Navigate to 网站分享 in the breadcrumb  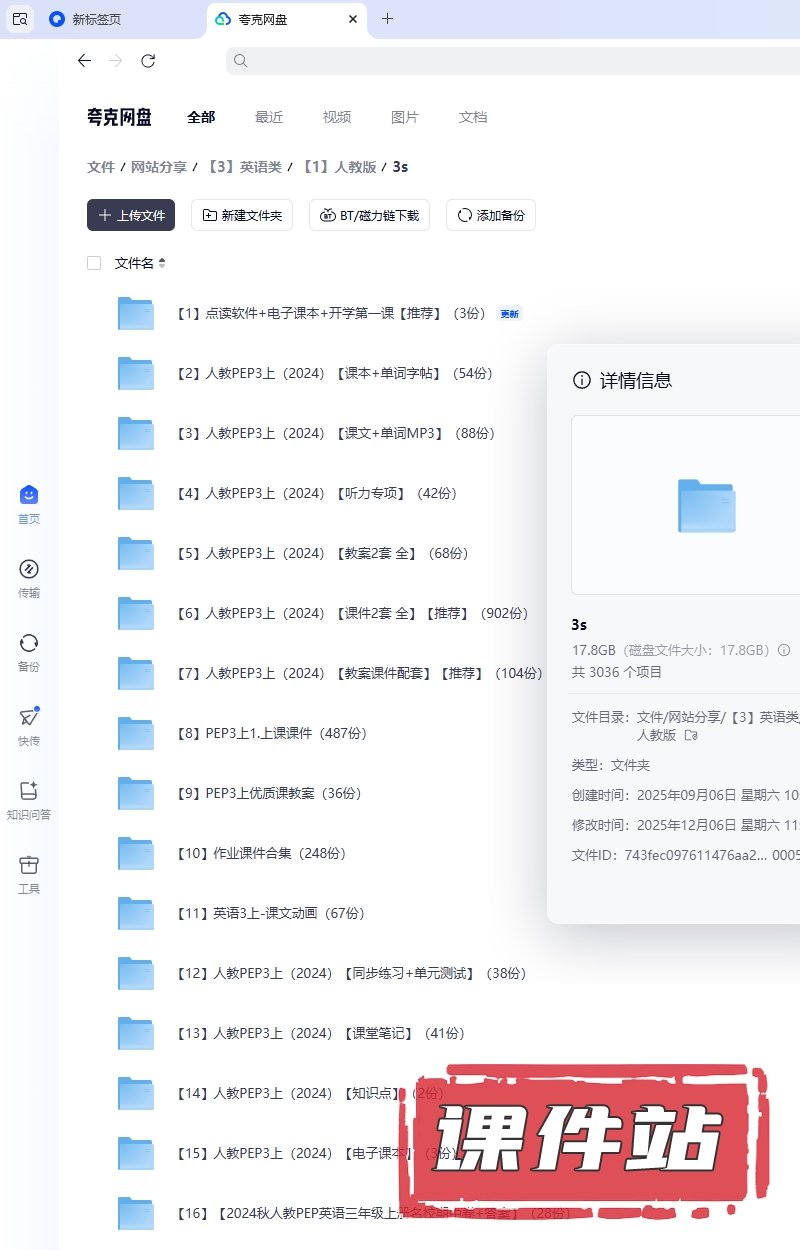[x=159, y=167]
